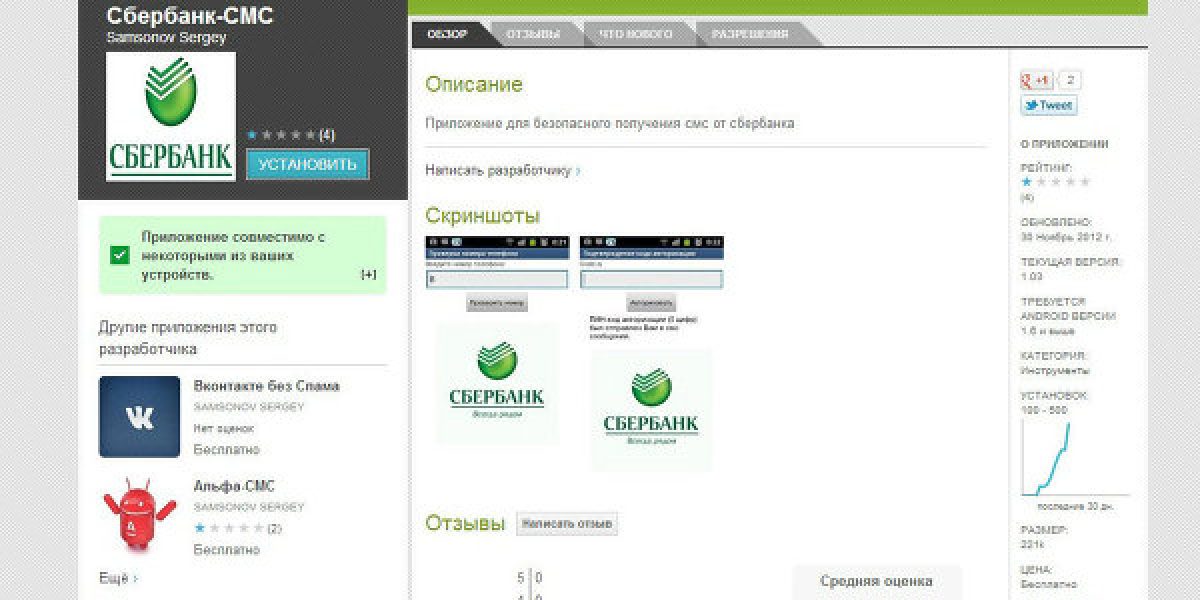Switch to the ЧТО НОВОГО tab
The height and width of the screenshot is (600, 1200).
(634, 34)
